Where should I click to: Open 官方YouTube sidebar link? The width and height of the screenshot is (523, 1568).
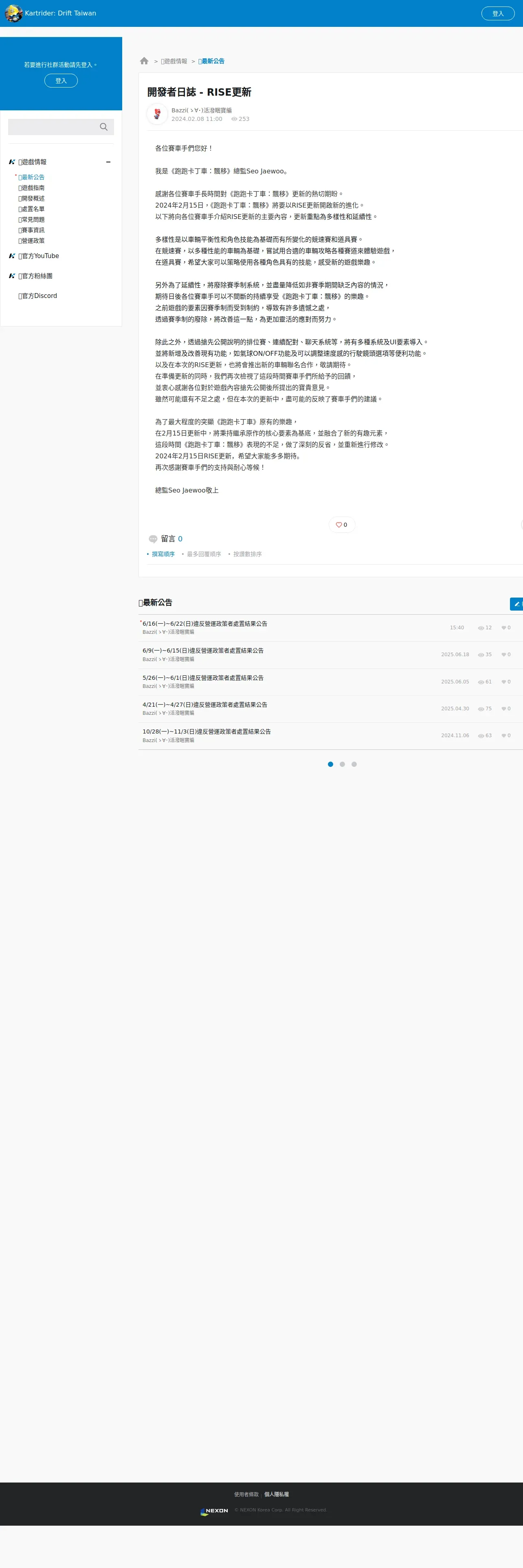pyautogui.click(x=38, y=256)
